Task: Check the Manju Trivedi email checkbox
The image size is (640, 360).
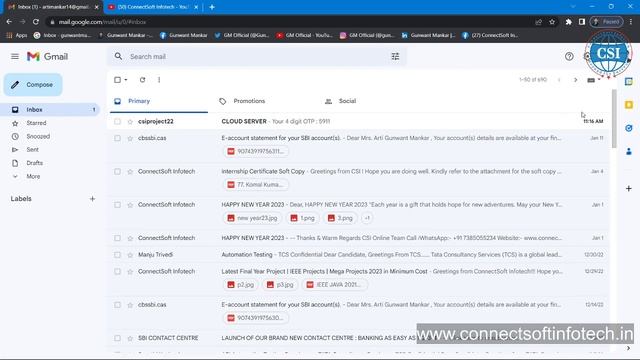Action: [118, 255]
